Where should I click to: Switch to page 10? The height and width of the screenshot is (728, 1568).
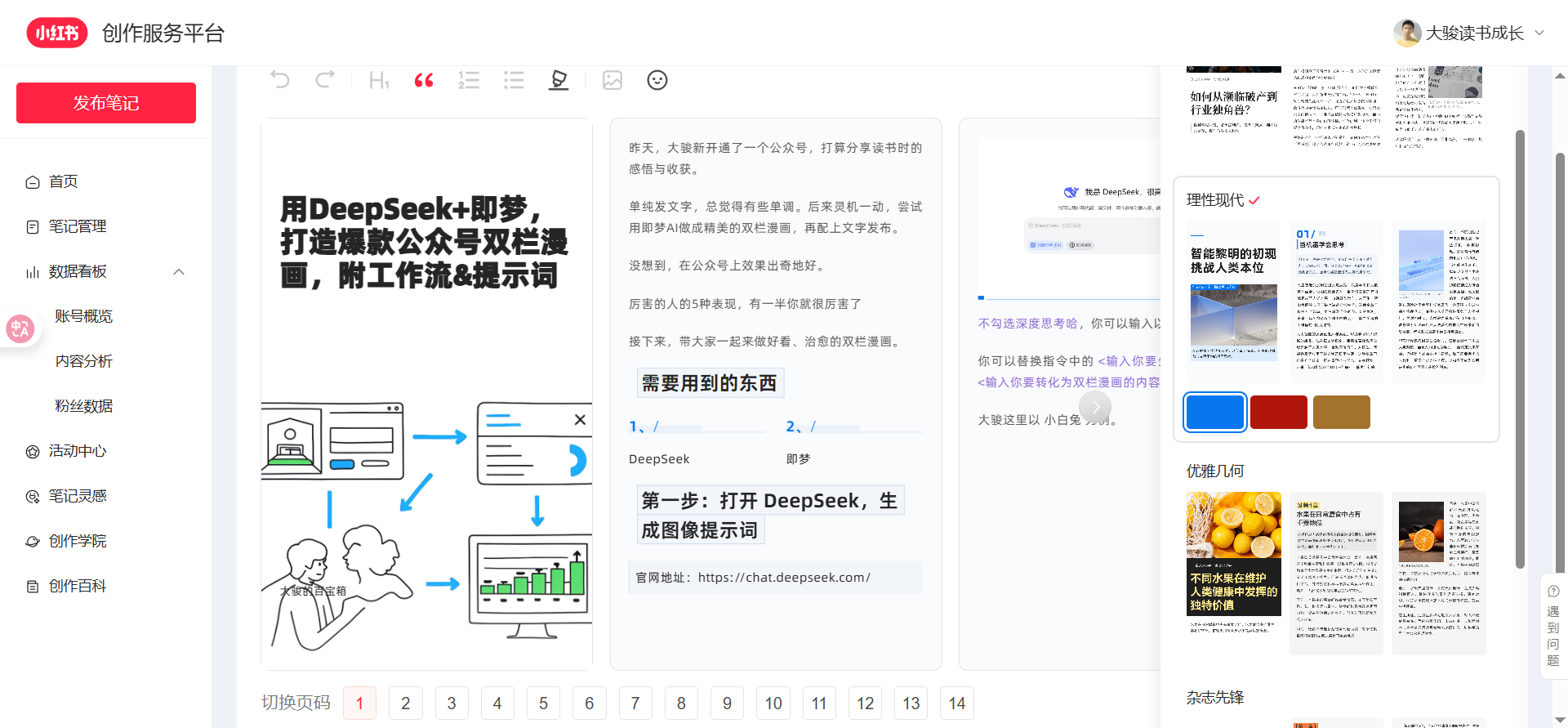(x=773, y=703)
